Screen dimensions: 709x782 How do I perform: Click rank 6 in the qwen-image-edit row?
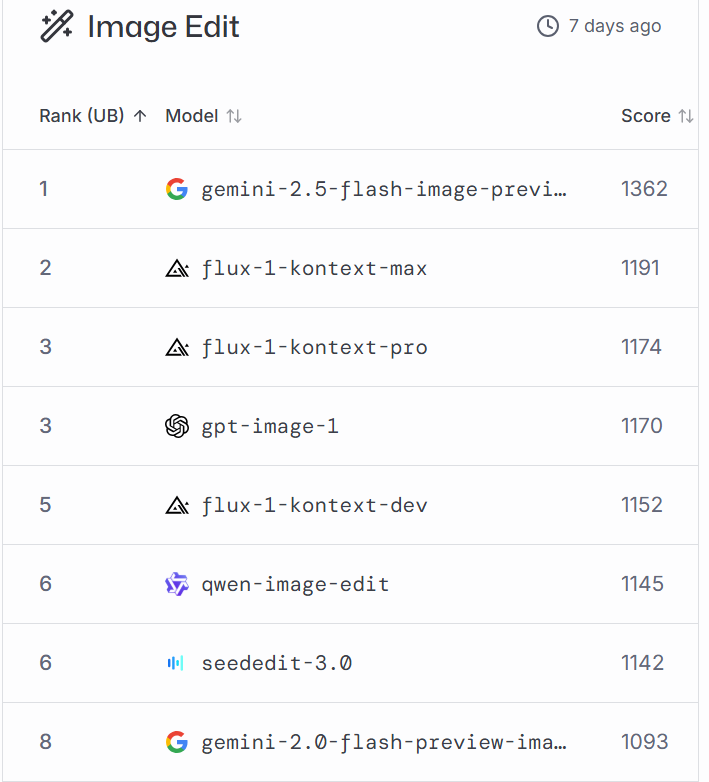[x=45, y=584]
